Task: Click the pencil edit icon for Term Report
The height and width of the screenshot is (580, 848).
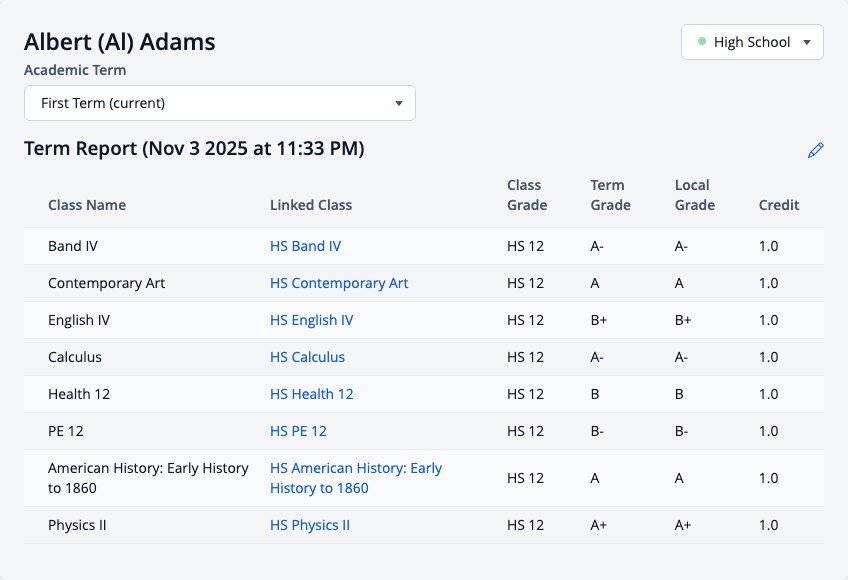Action: coord(816,150)
